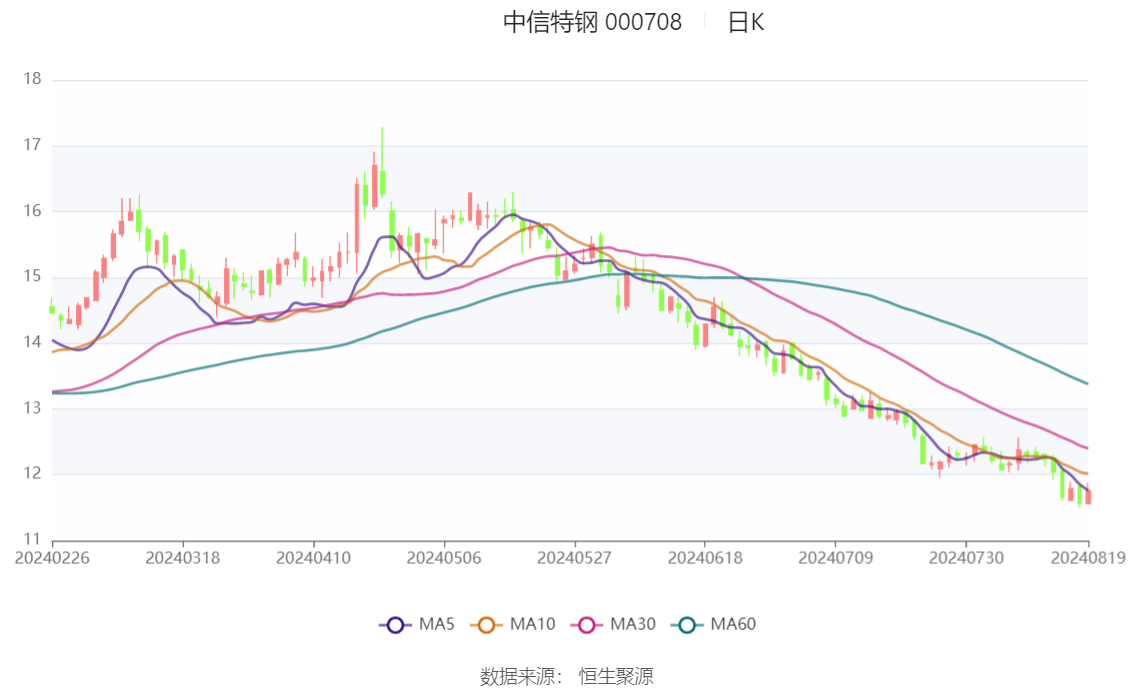Click y-axis value 17

point(32,145)
